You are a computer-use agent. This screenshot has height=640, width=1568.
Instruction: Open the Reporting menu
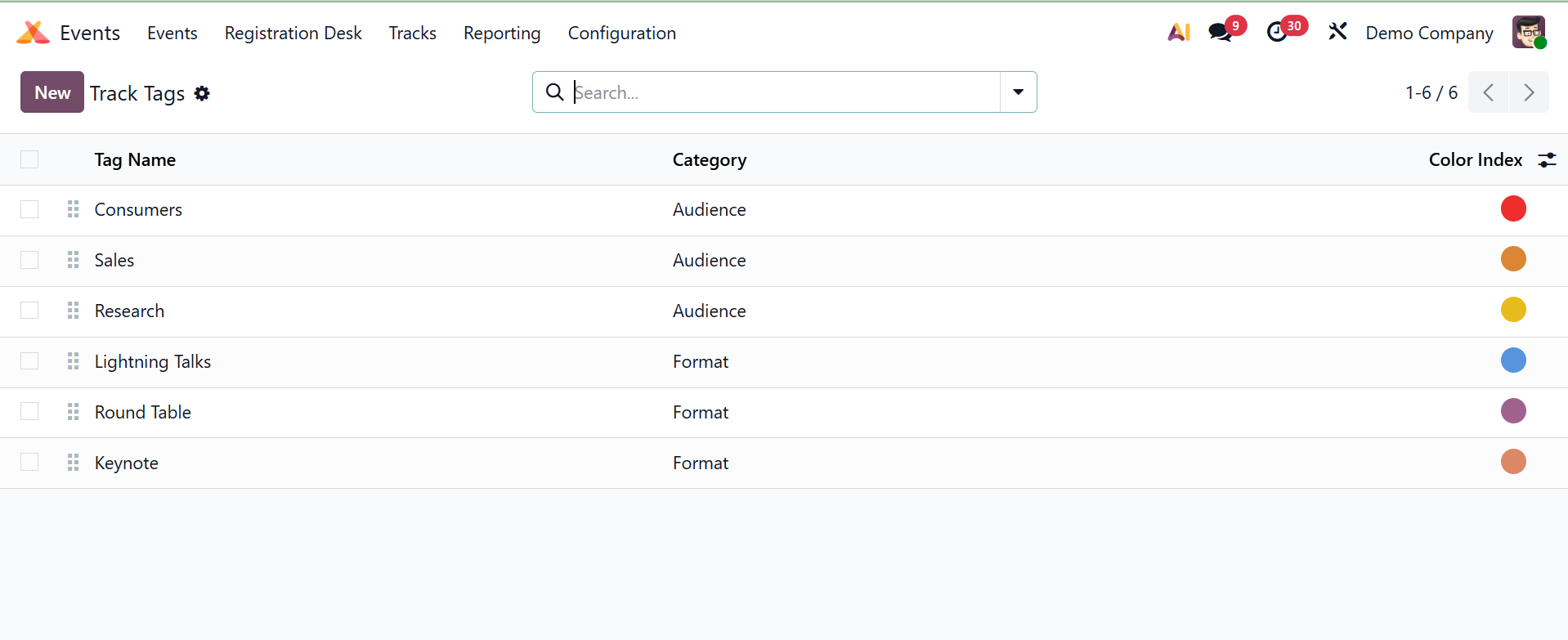pyautogui.click(x=502, y=34)
